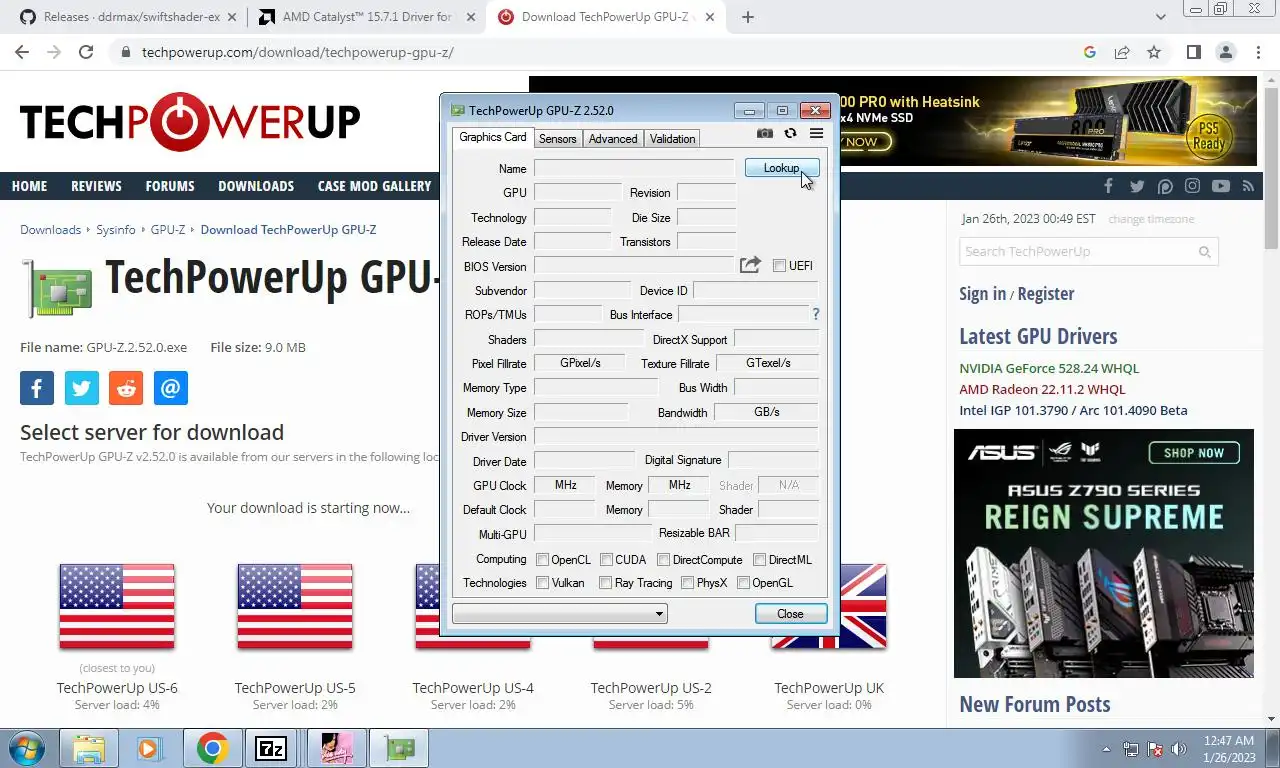Open the Chrome three-dot menu
The width and height of the screenshot is (1280, 768).
pyautogui.click(x=1257, y=52)
